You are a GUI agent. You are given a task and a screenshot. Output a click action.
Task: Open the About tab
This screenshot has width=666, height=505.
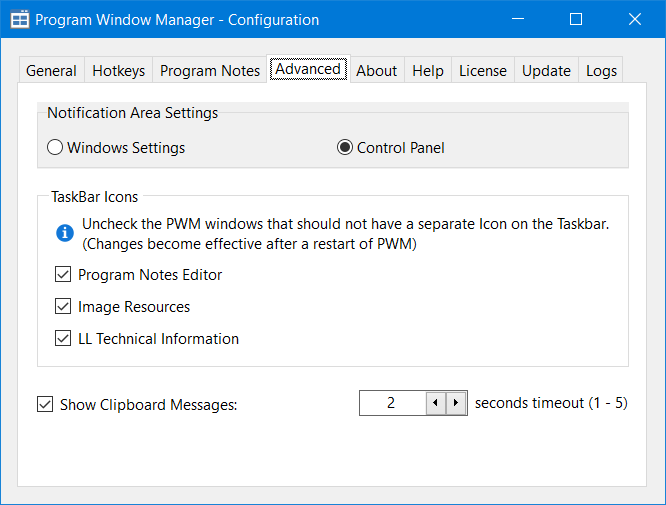click(x=376, y=71)
